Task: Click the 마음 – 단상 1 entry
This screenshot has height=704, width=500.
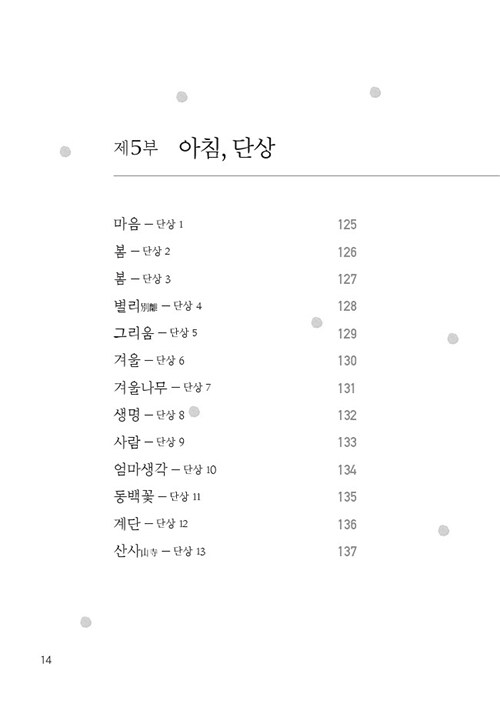Action: tap(148, 224)
